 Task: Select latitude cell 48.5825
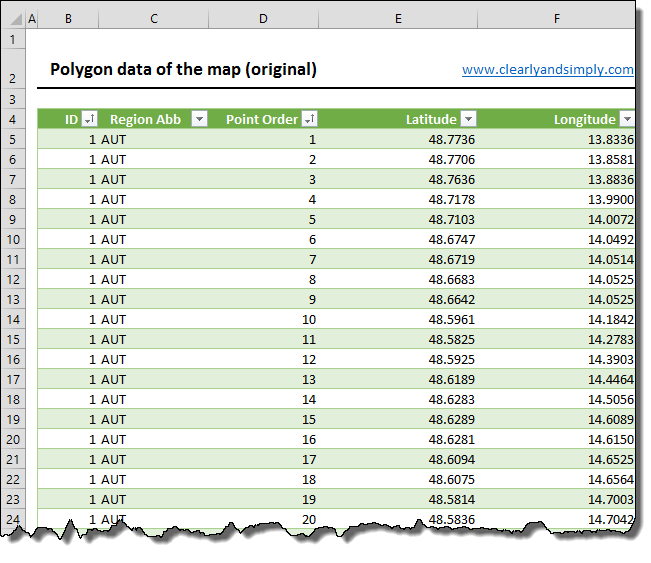(398, 339)
